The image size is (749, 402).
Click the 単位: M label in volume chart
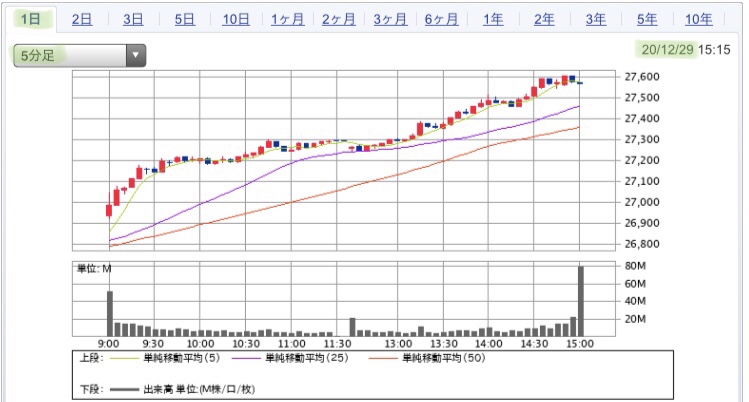(x=94, y=269)
